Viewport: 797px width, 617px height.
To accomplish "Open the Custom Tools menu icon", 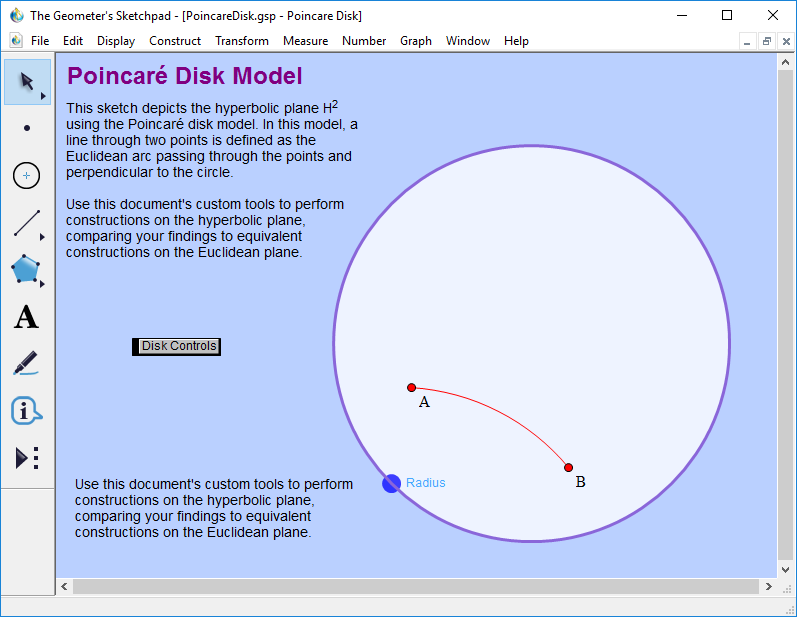I will pyautogui.click(x=27, y=458).
